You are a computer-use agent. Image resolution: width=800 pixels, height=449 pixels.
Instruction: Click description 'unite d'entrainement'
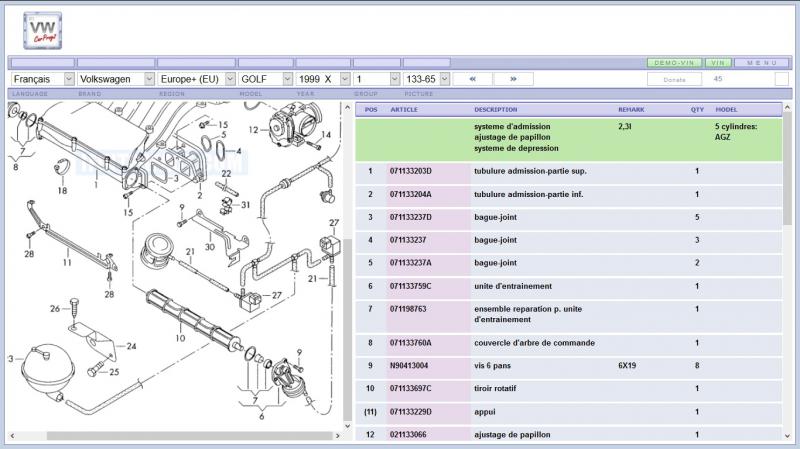coord(513,286)
